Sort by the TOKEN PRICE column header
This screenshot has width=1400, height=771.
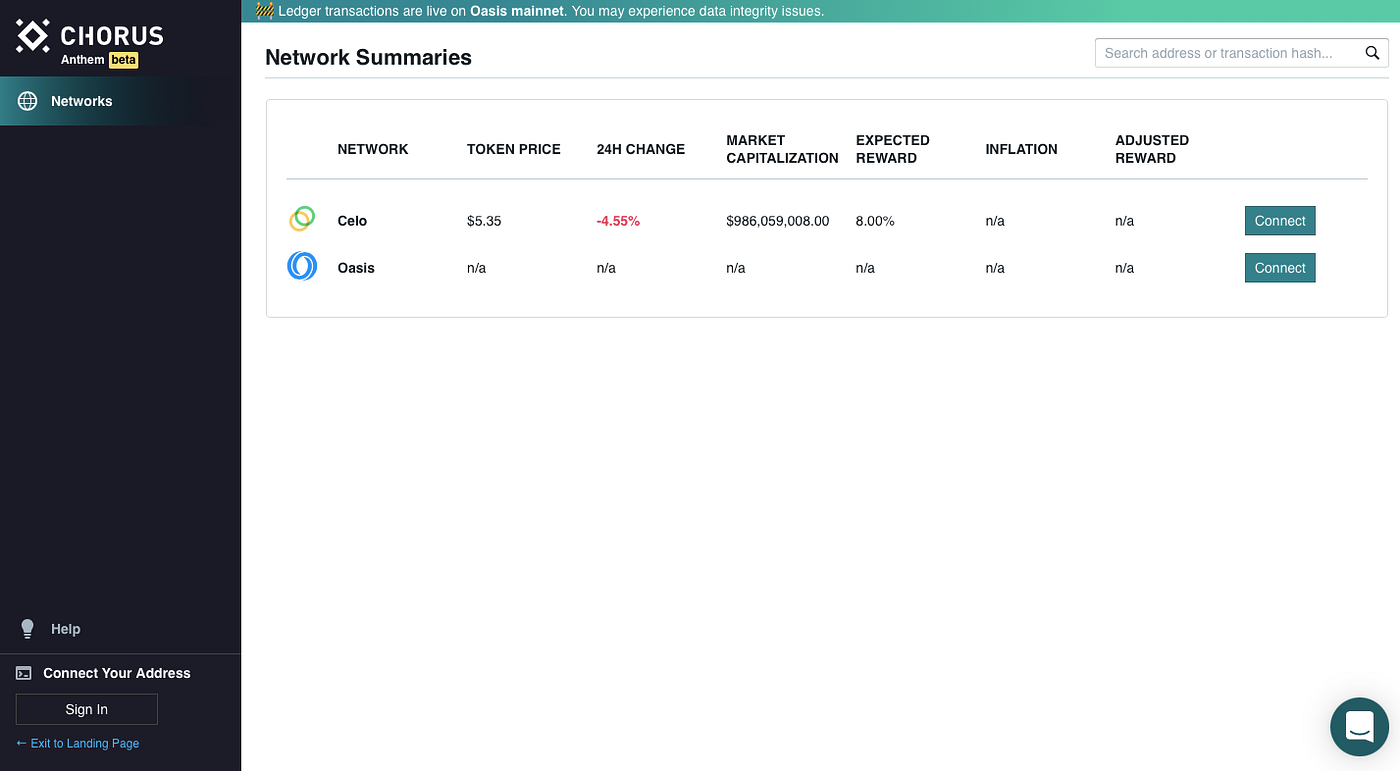[x=513, y=148]
